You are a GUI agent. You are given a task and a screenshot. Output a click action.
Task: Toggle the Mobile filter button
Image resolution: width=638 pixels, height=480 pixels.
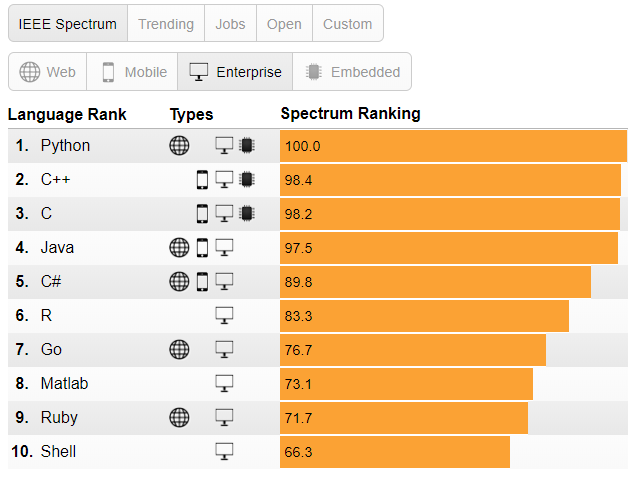pos(132,72)
